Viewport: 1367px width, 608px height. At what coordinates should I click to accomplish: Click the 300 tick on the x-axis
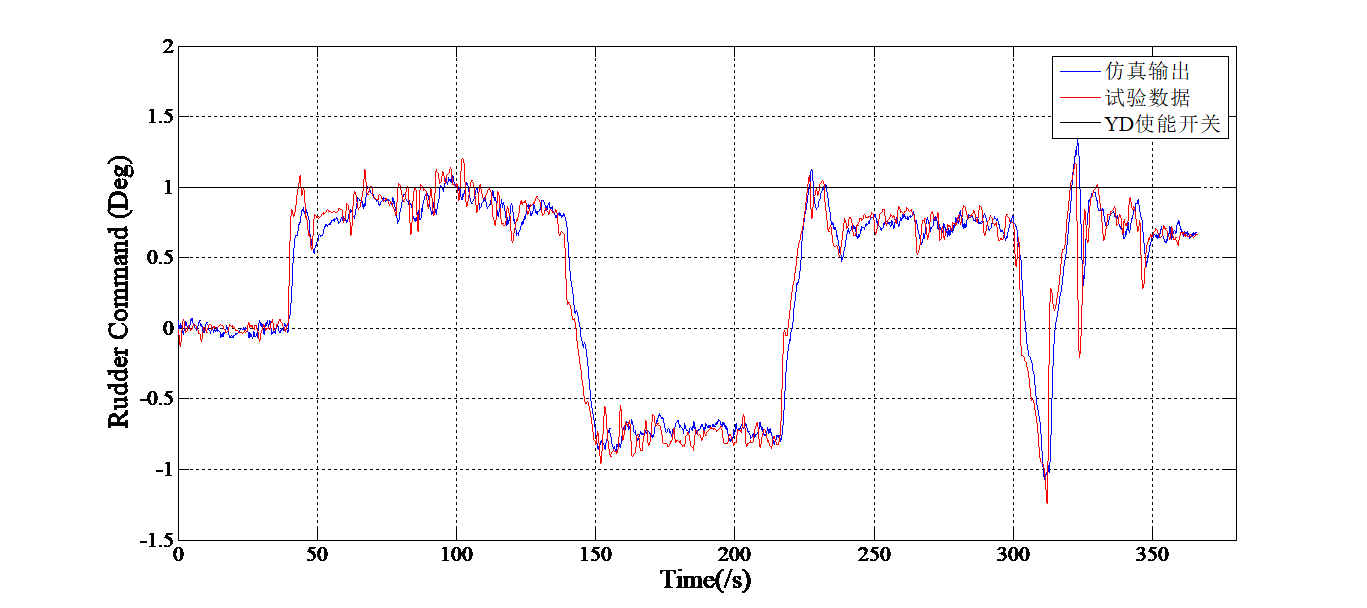pos(1013,553)
